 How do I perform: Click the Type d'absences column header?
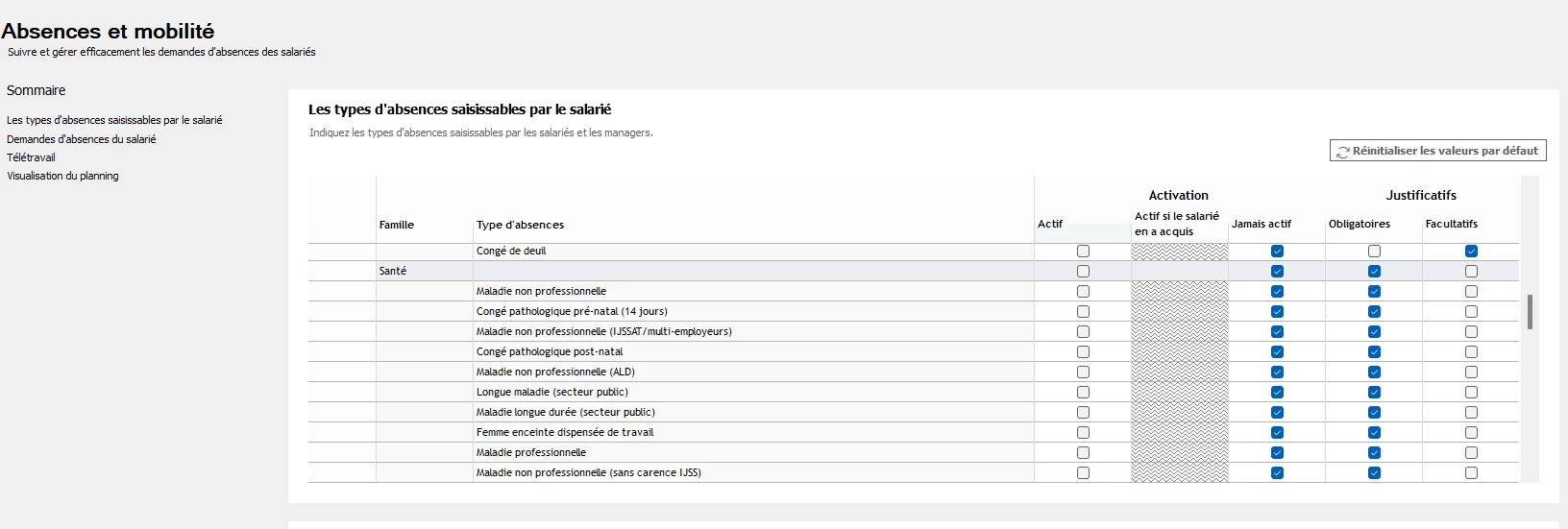520,225
